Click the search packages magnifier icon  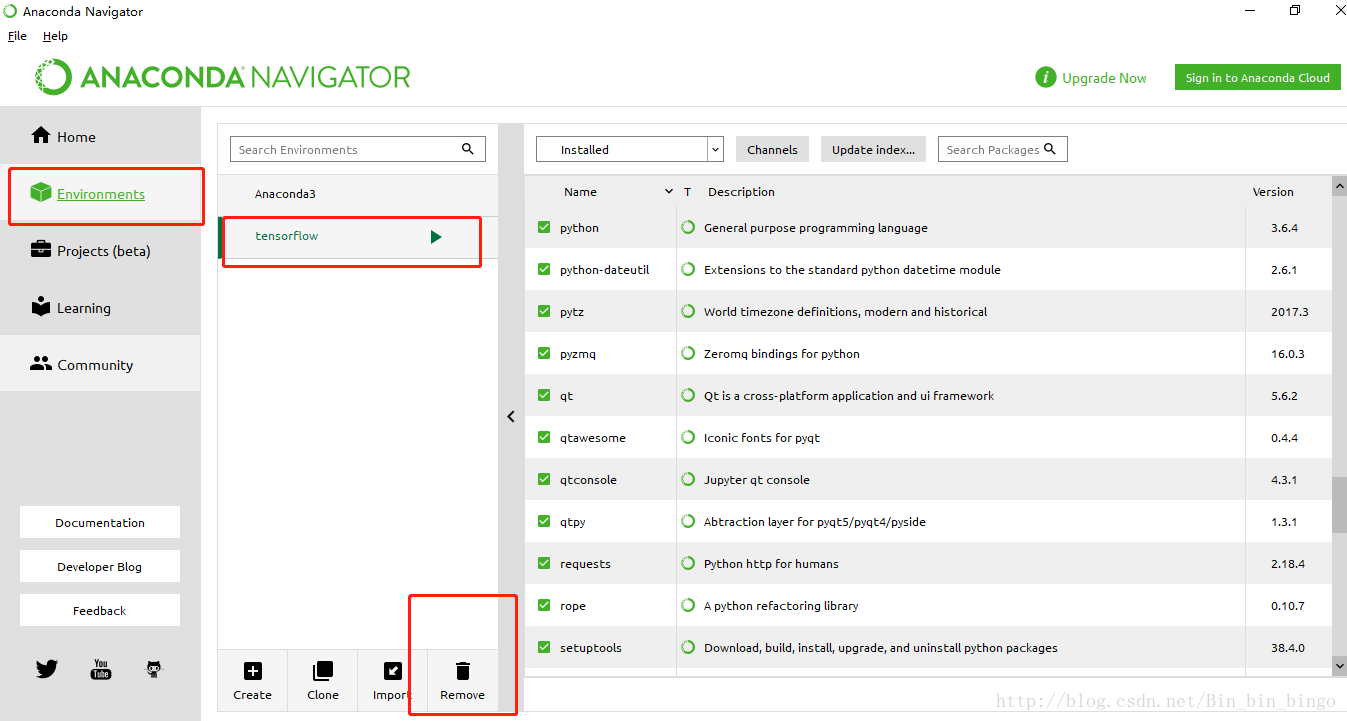pos(1050,149)
